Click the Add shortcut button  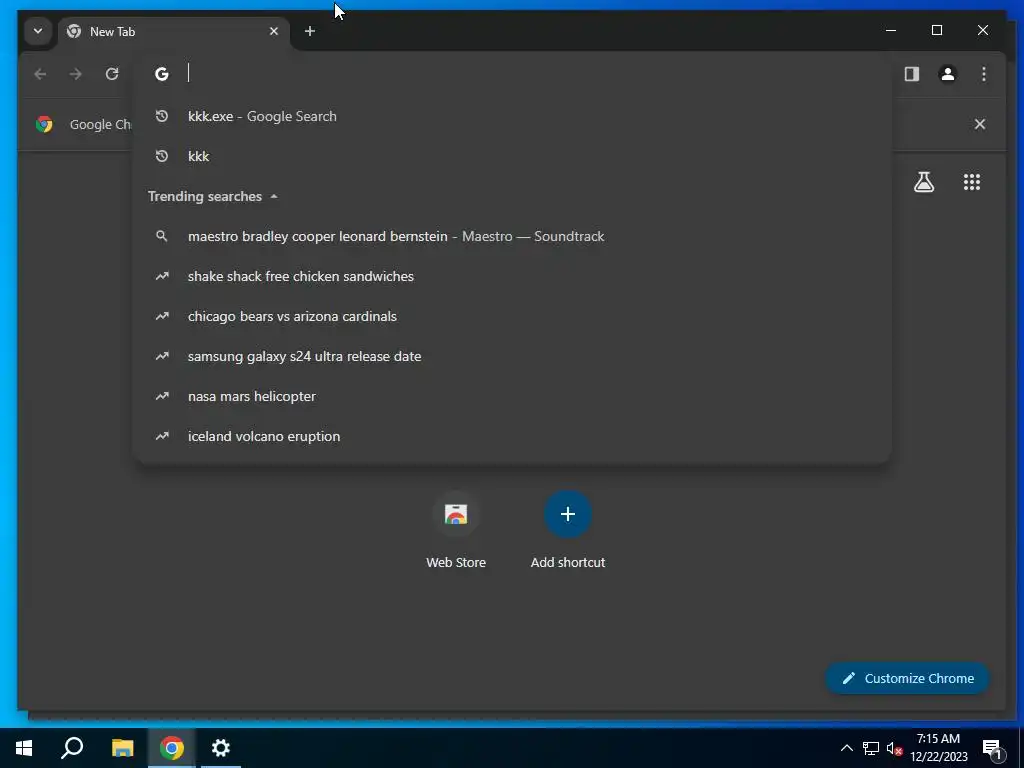click(568, 530)
